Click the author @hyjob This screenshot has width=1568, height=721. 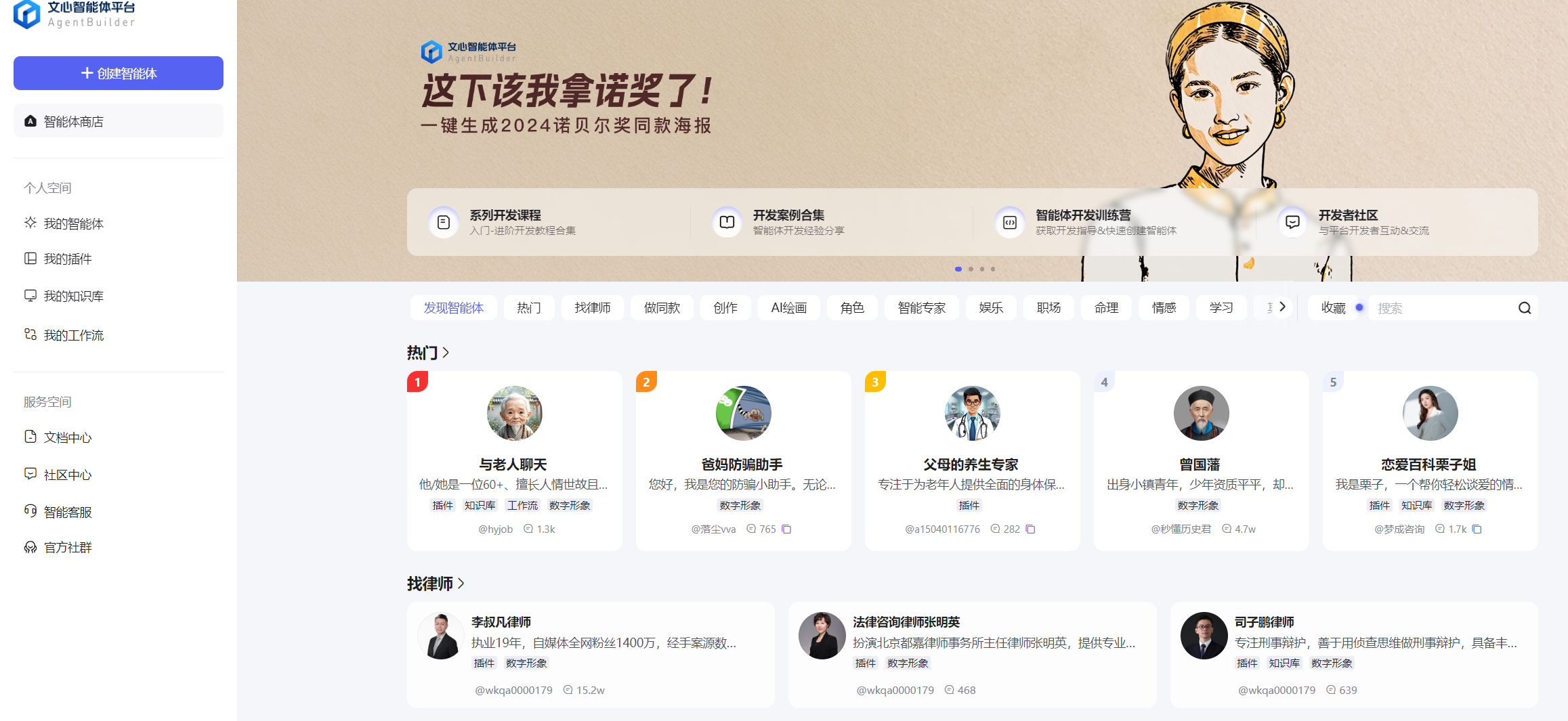click(495, 529)
